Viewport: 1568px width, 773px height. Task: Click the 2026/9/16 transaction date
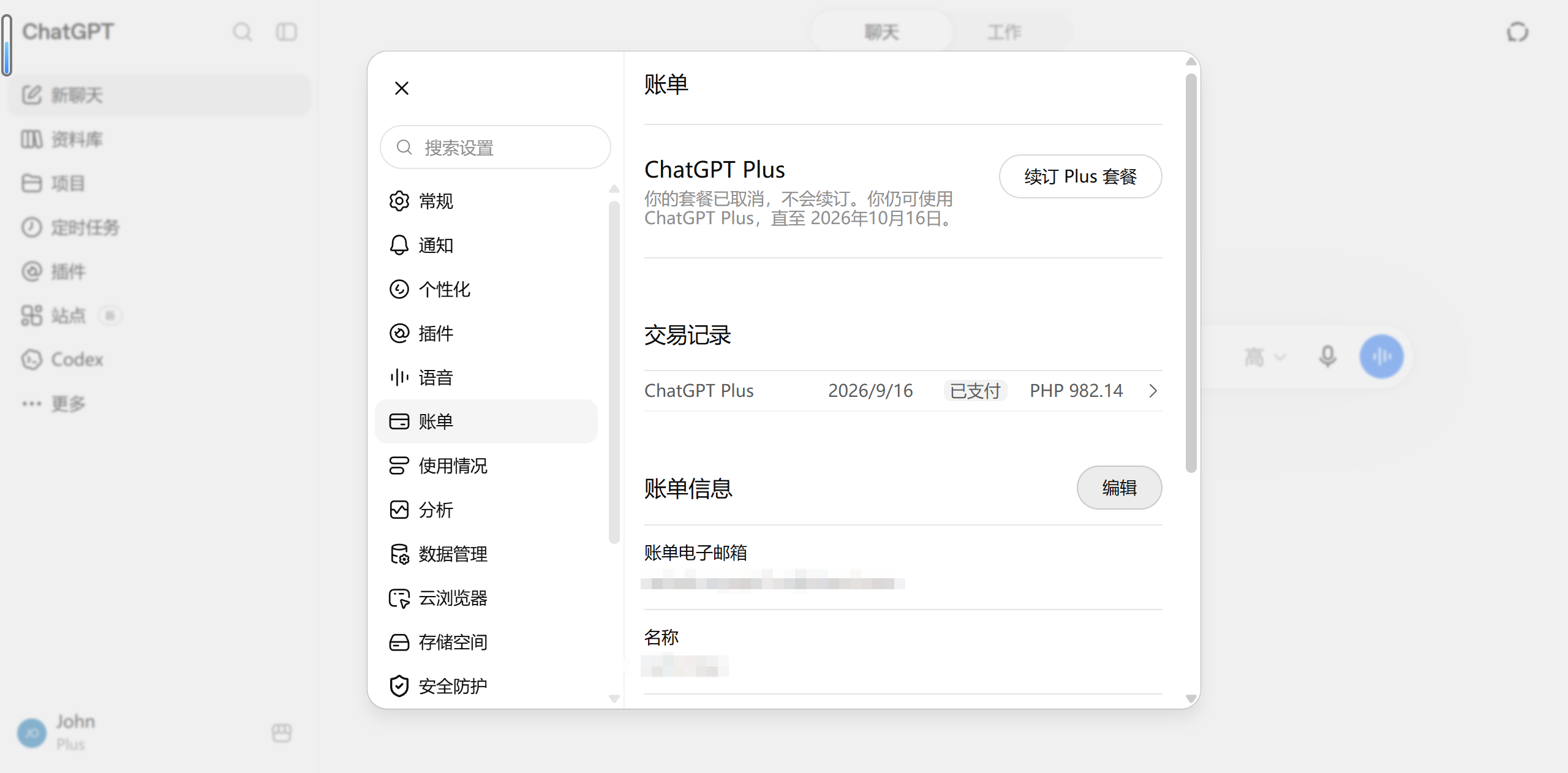pos(870,391)
